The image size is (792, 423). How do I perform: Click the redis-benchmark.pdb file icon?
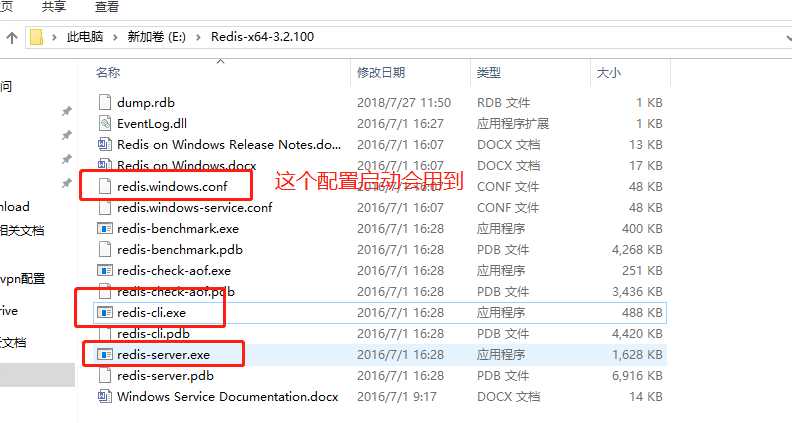click(105, 250)
